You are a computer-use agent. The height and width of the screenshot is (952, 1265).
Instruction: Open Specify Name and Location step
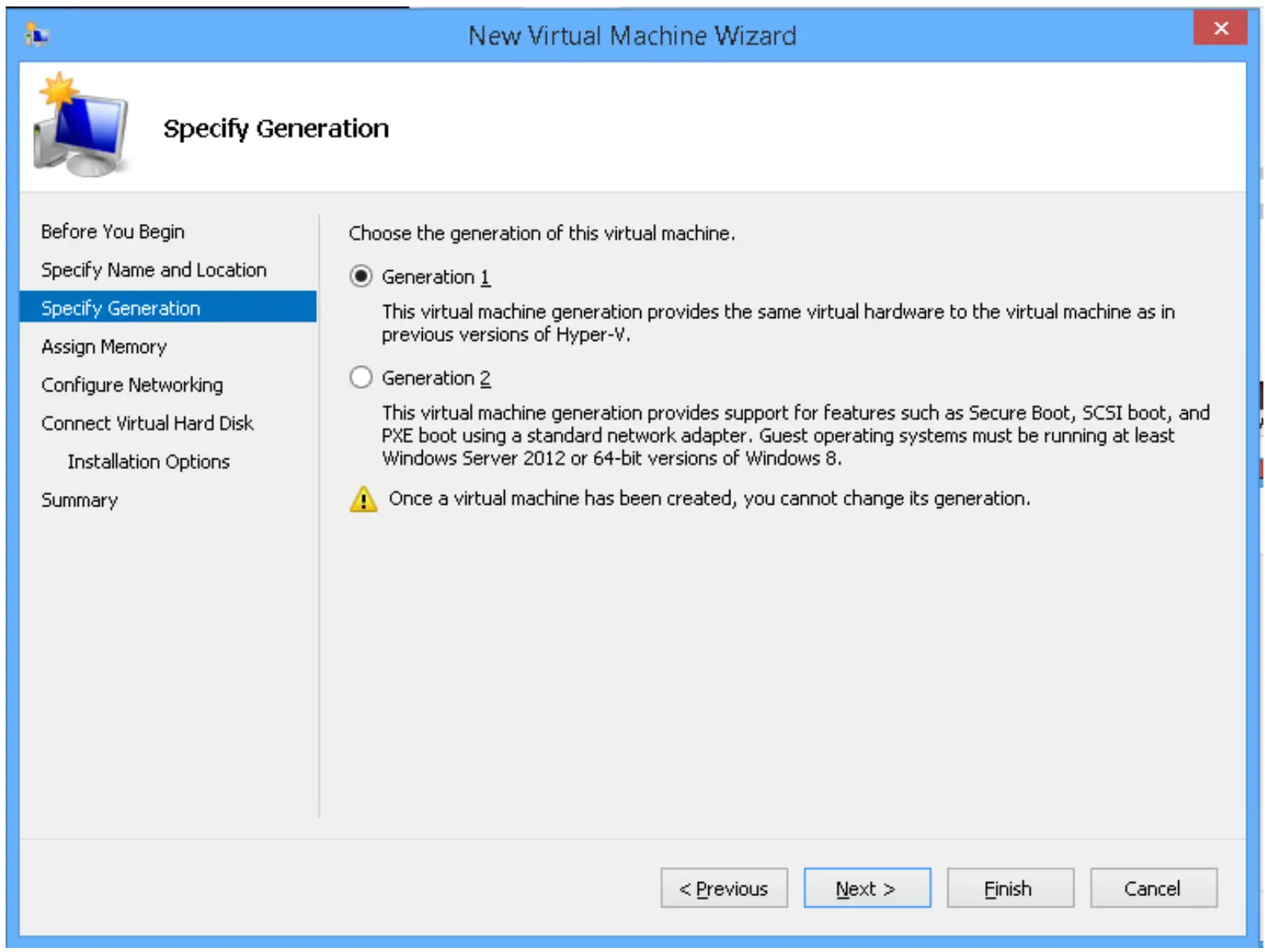coord(154,270)
